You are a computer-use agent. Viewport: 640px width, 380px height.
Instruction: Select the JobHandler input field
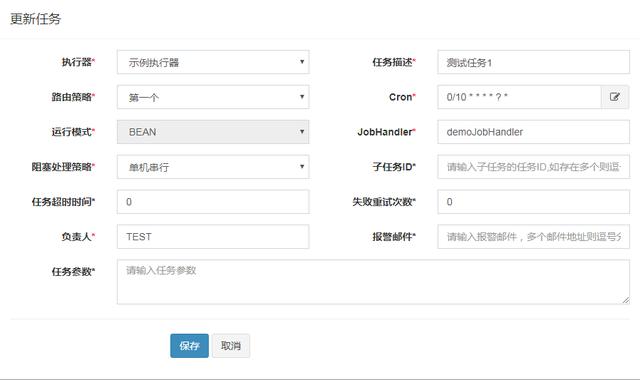(533, 132)
